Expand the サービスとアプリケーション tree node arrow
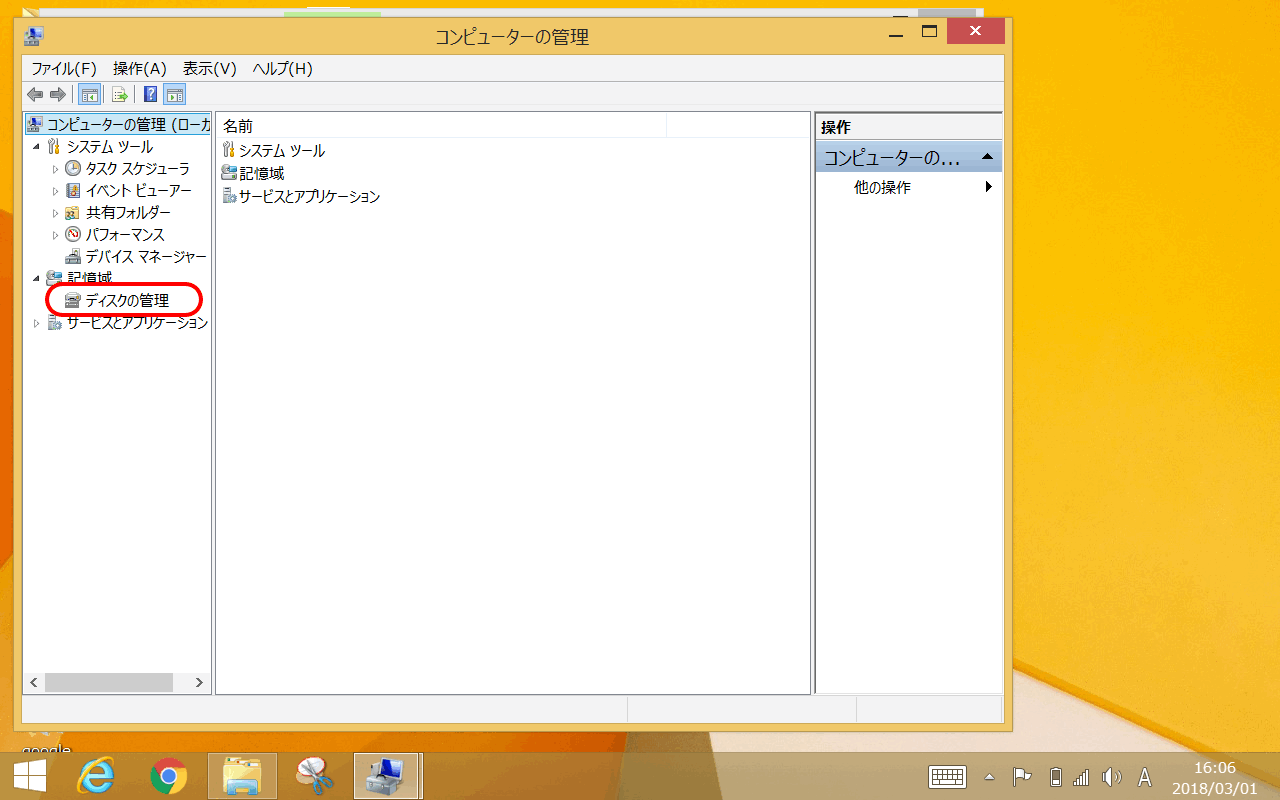Image resolution: width=1280 pixels, height=800 pixels. point(37,323)
